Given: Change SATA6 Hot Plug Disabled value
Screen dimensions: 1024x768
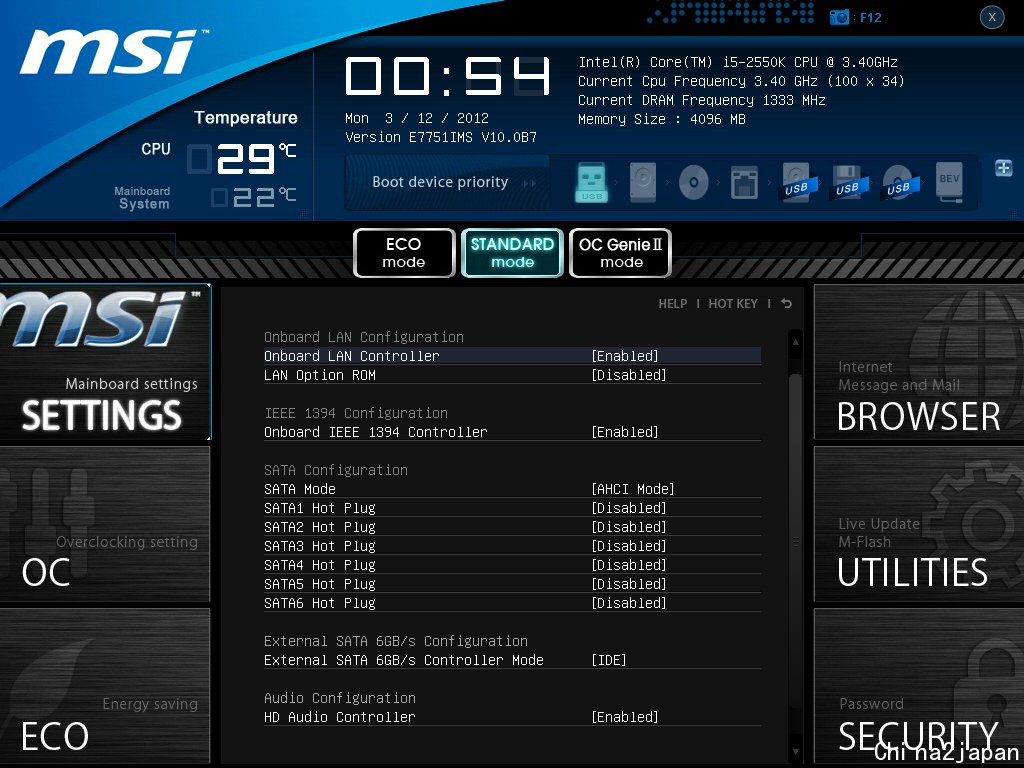Looking at the screenshot, I should pos(629,602).
